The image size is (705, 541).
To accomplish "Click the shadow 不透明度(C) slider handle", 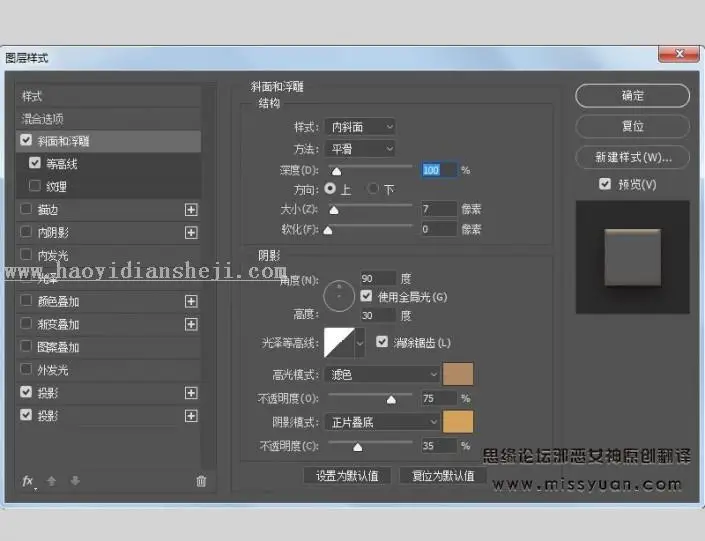I will [x=357, y=447].
